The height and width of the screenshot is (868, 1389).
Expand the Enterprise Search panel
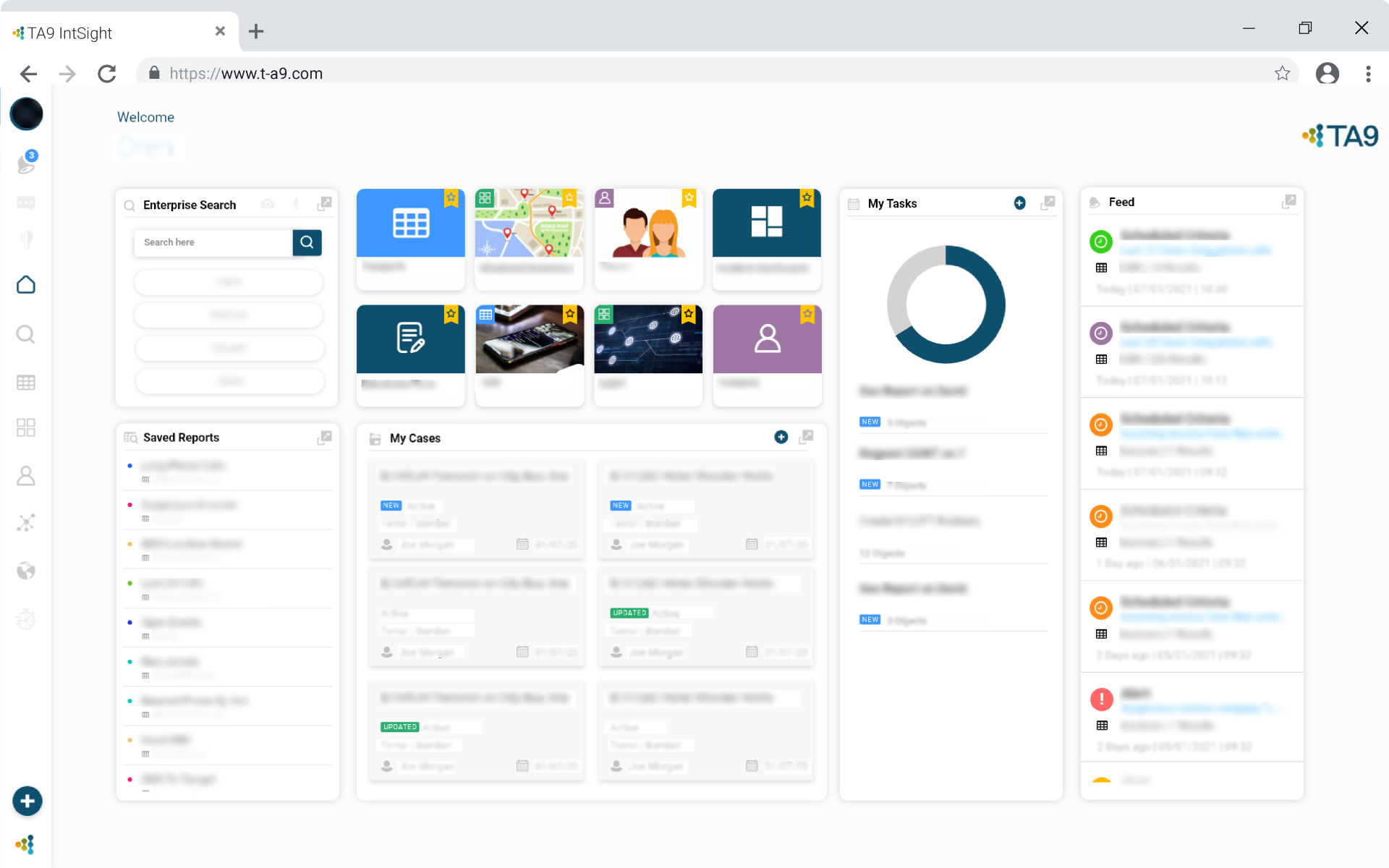point(324,204)
